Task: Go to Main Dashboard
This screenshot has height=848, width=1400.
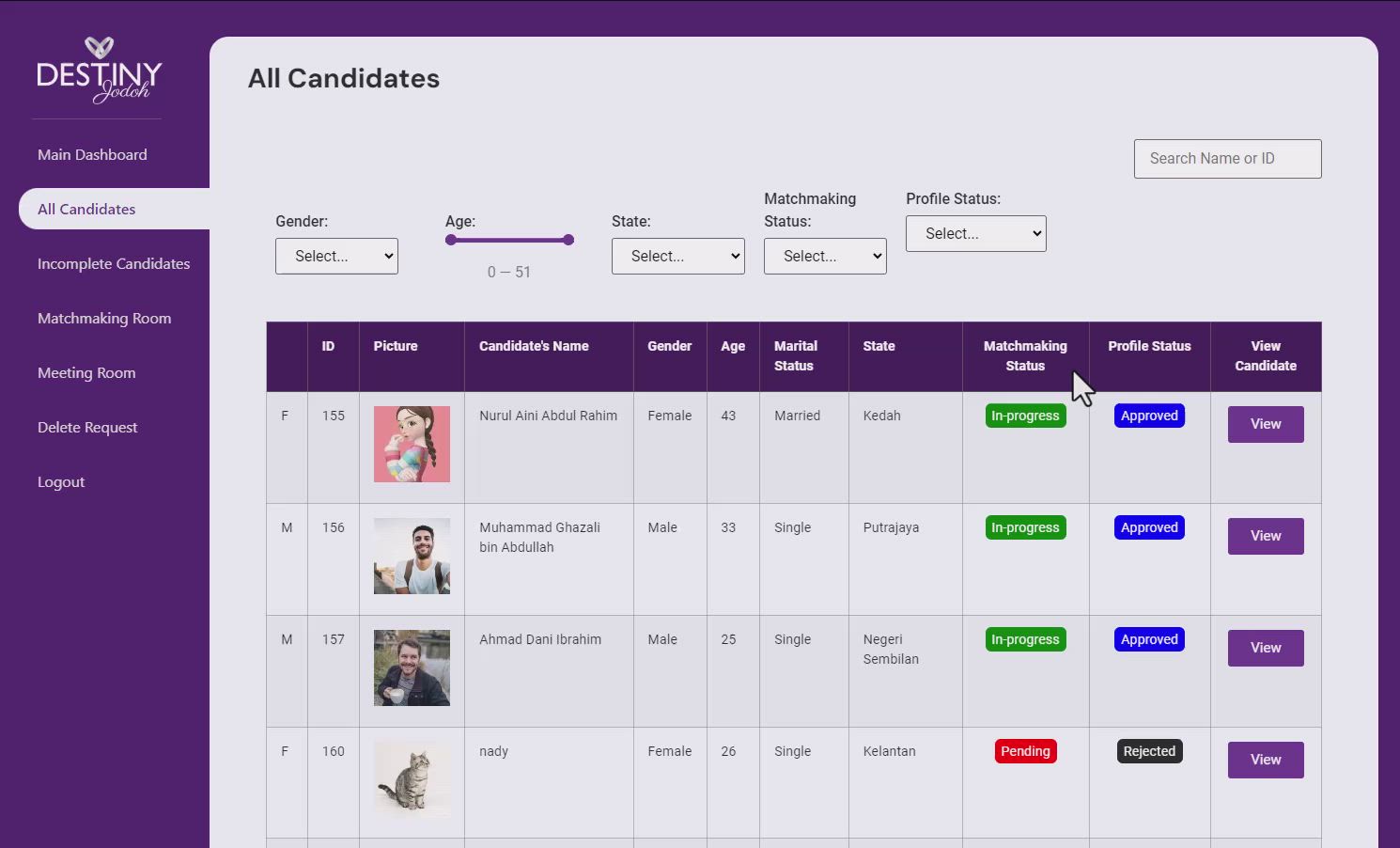Action: point(92,154)
